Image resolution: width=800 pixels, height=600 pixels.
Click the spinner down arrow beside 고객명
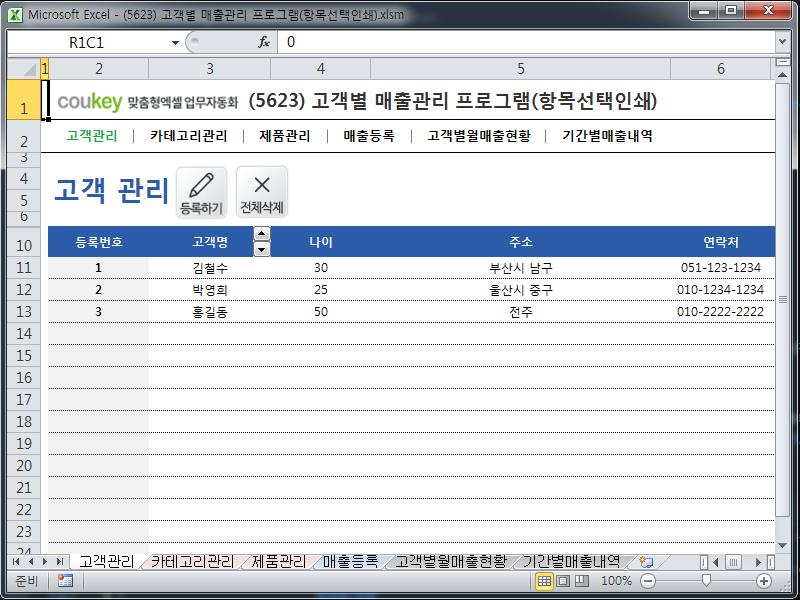(262, 249)
